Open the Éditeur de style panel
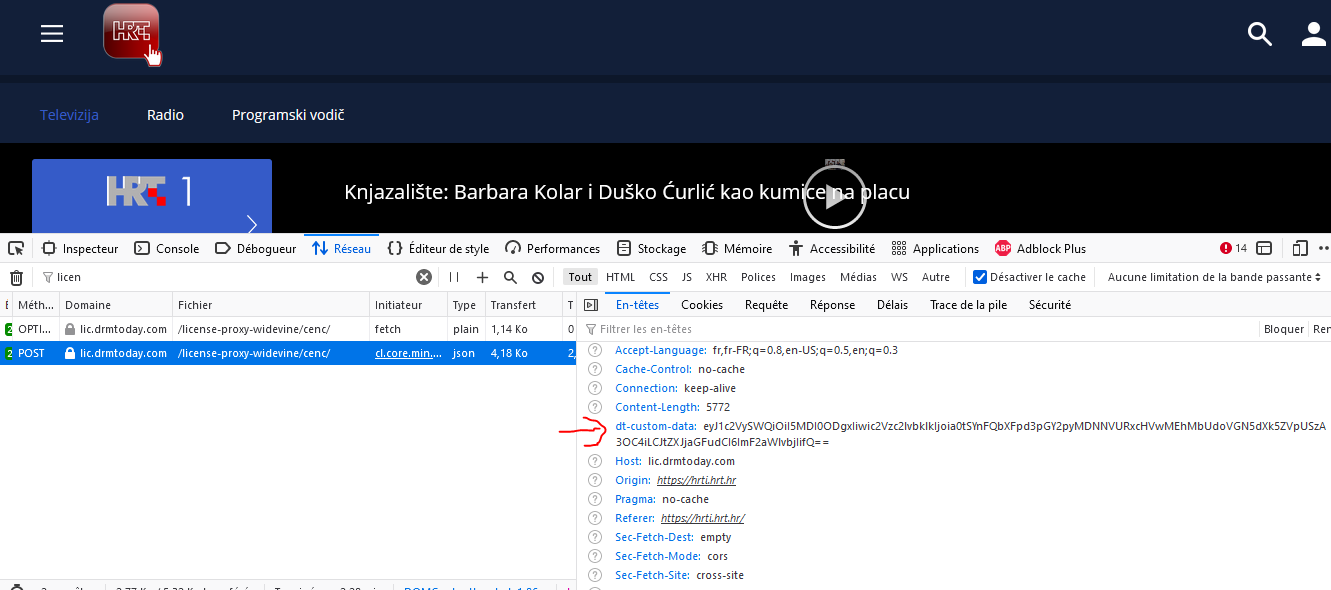Viewport: 1331px width, 590px height. pyautogui.click(x=438, y=249)
